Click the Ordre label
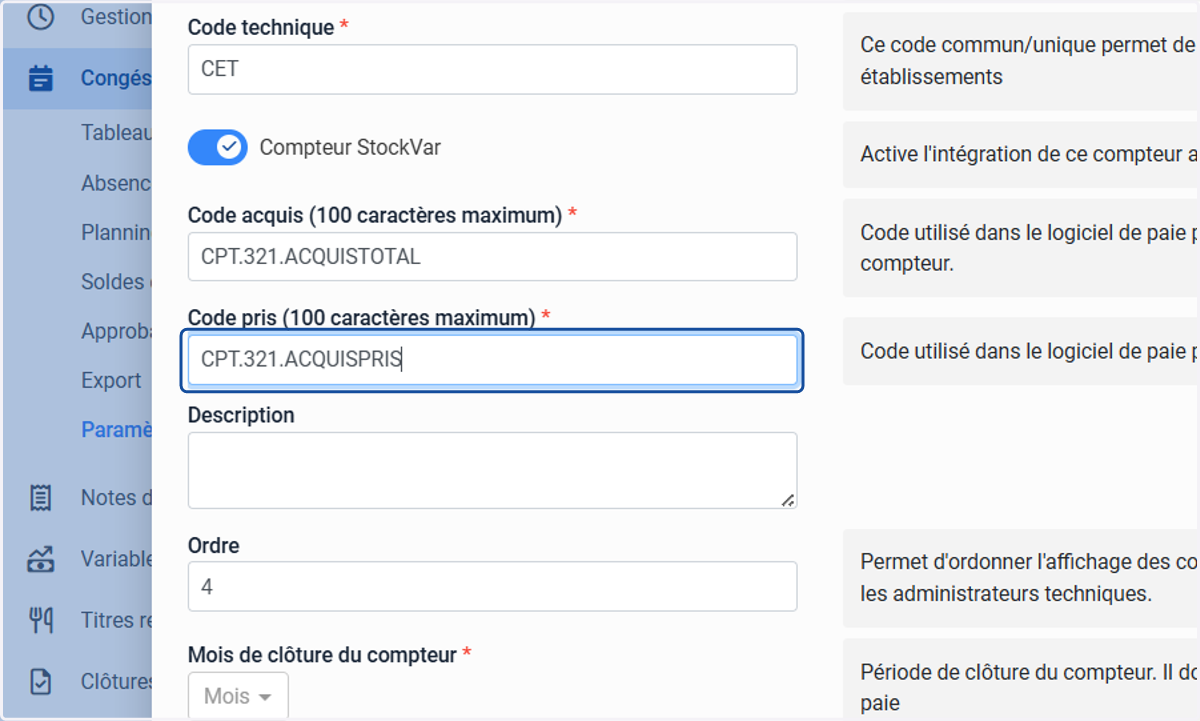Screen dimensions: 1200x721 (x=214, y=546)
